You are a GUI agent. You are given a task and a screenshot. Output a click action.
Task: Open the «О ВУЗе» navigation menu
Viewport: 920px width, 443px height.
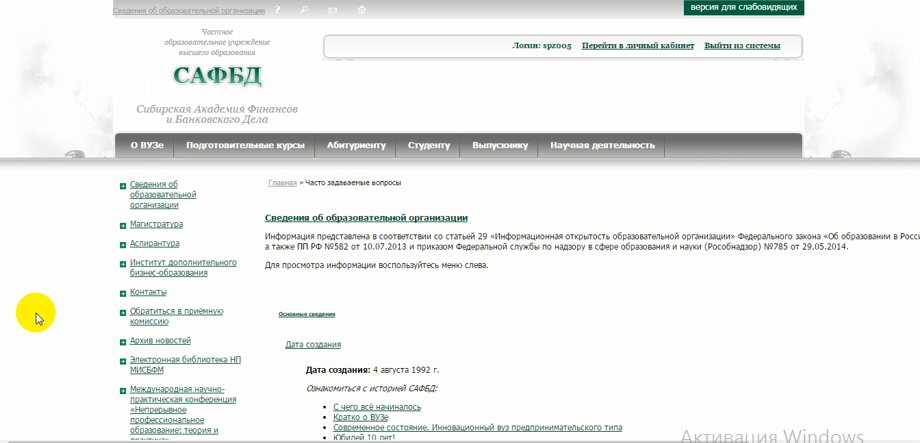[x=146, y=145]
